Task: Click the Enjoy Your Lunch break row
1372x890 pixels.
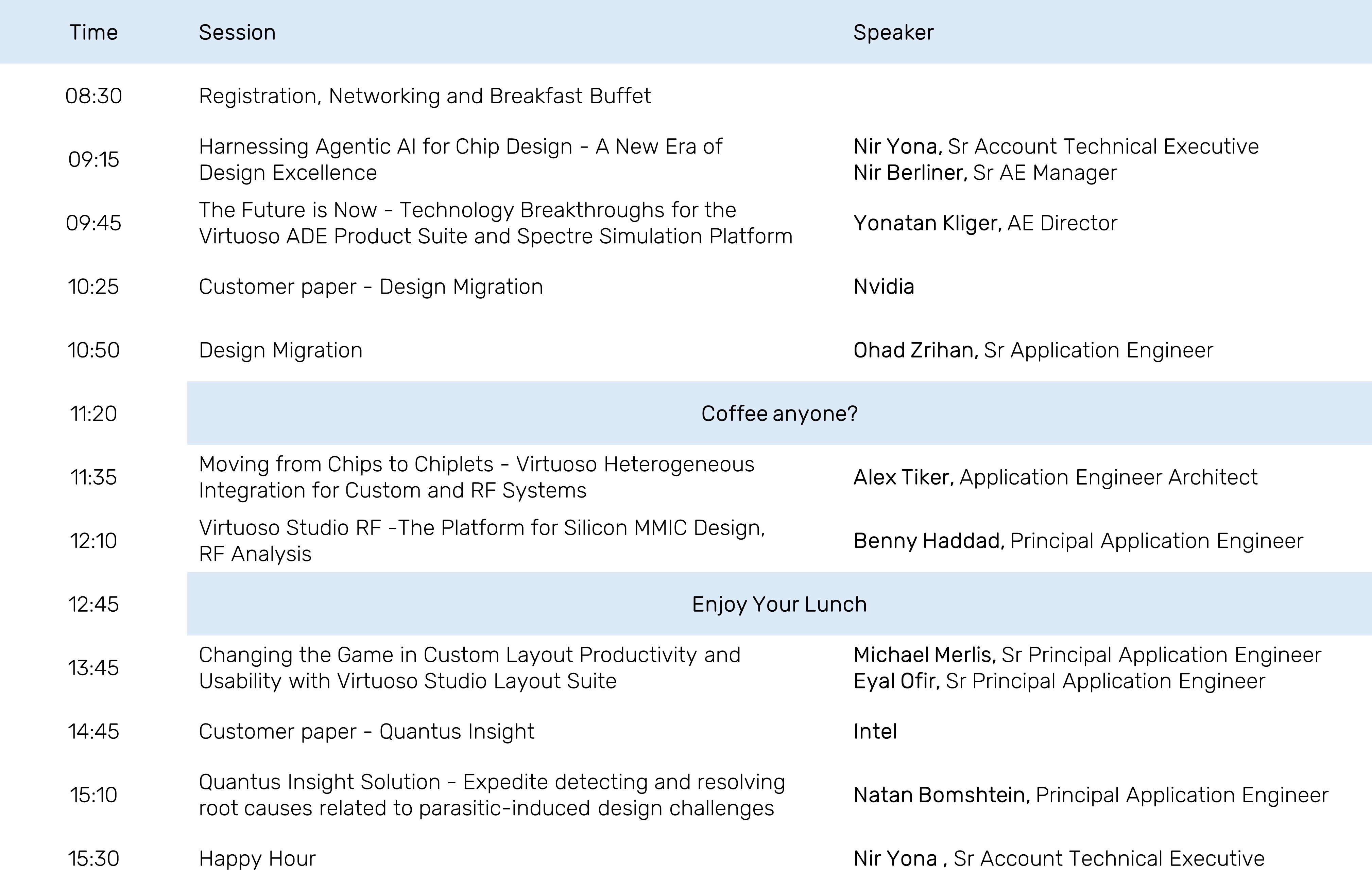Action: (779, 604)
